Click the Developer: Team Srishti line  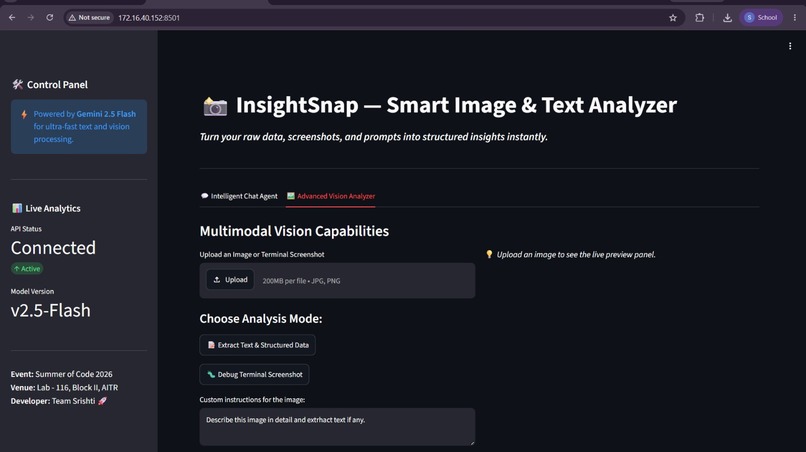tap(59, 401)
